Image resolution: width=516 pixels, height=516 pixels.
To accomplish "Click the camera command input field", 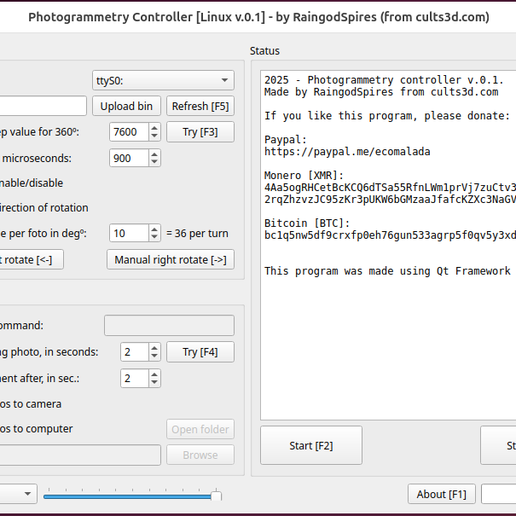I will [169, 325].
